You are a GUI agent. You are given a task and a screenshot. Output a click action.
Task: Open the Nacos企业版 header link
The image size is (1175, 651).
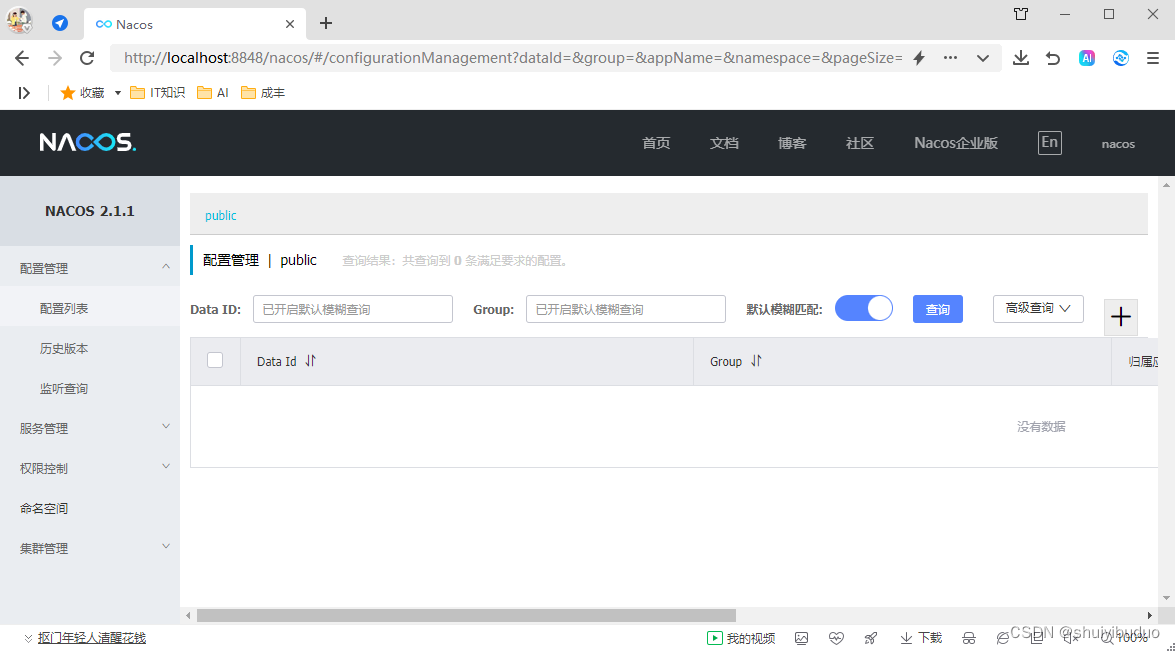pos(955,143)
